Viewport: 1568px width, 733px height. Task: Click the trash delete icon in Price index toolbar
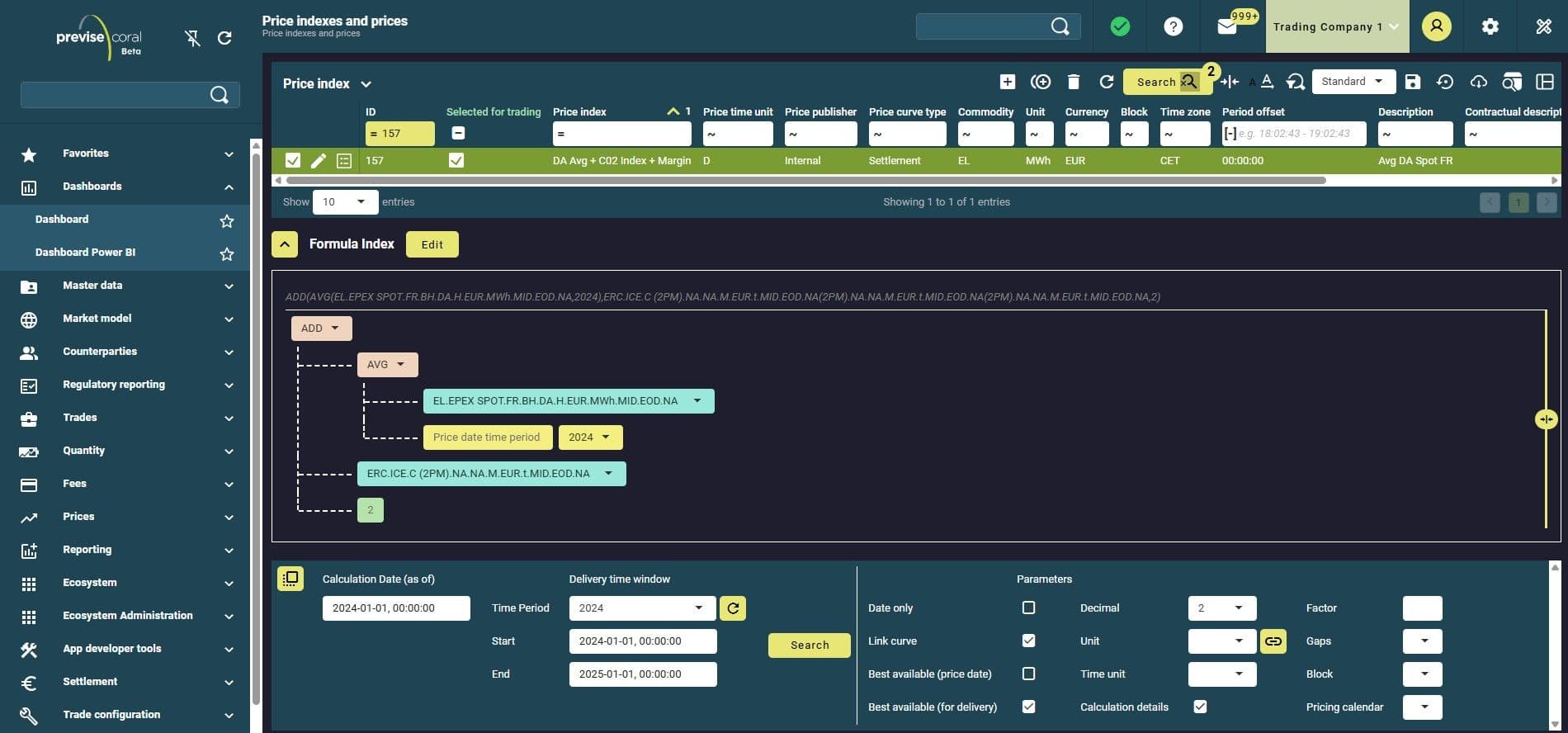(x=1073, y=82)
